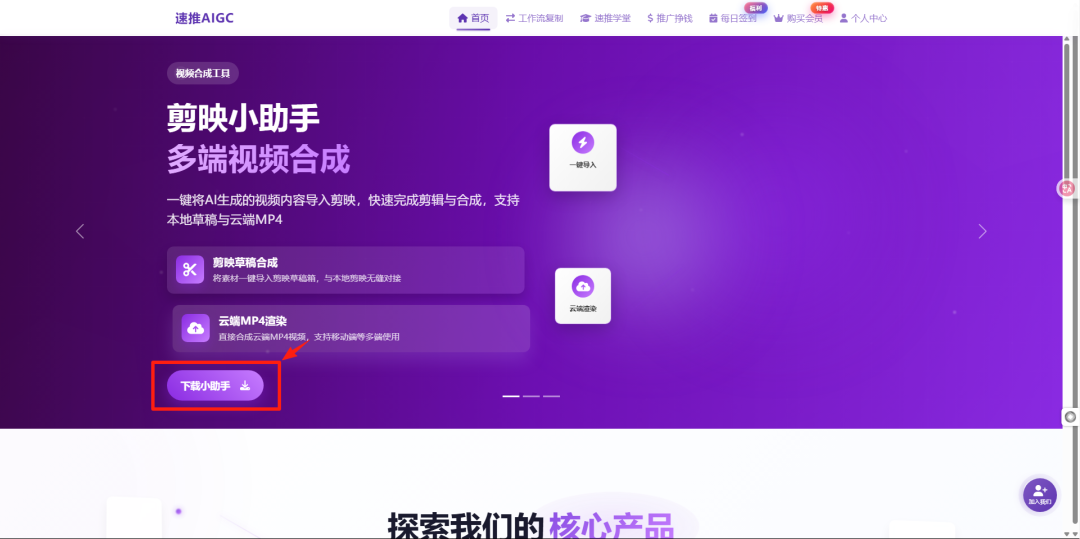This screenshot has height=539, width=1080.
Task: Click the 探索我们的核心产品 heading
Action: tap(530, 526)
